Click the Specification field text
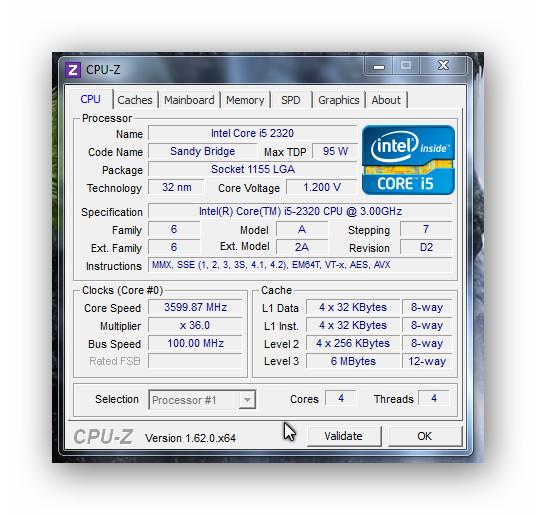Image resolution: width=536 pixels, height=515 pixels. click(x=300, y=211)
